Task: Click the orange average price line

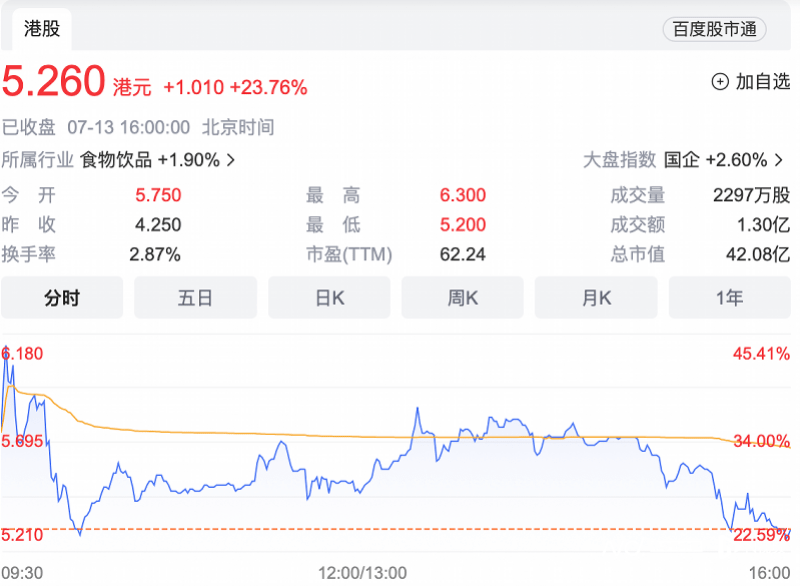Action: (300, 434)
